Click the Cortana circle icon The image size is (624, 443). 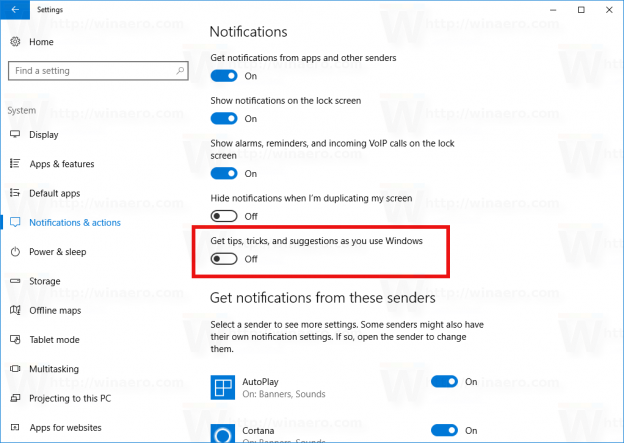[x=222, y=434]
